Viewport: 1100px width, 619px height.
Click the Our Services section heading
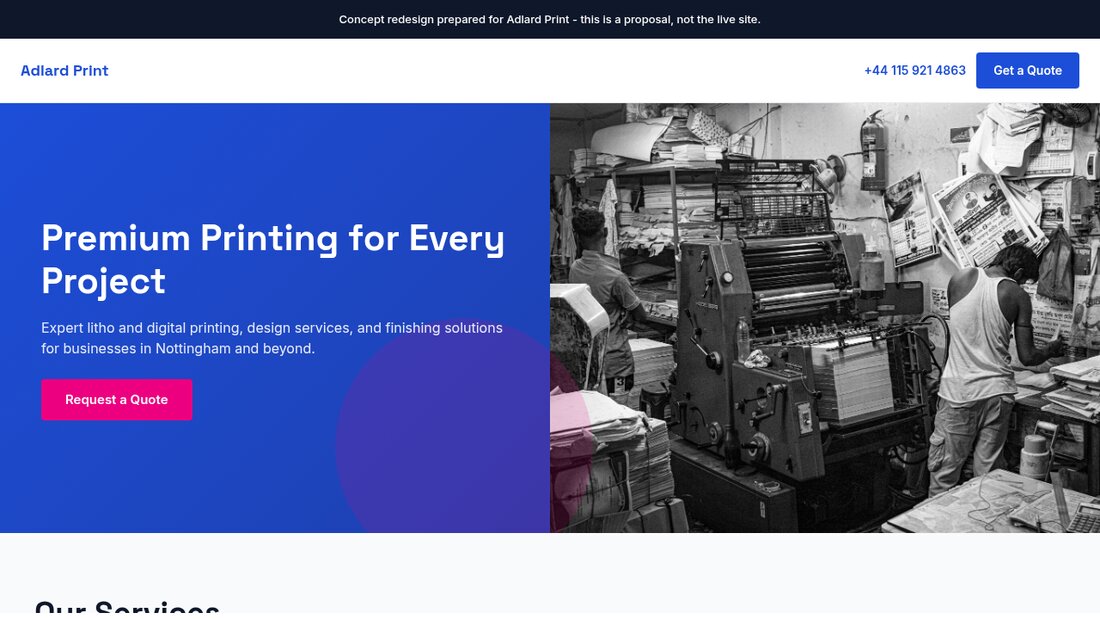(x=127, y=607)
